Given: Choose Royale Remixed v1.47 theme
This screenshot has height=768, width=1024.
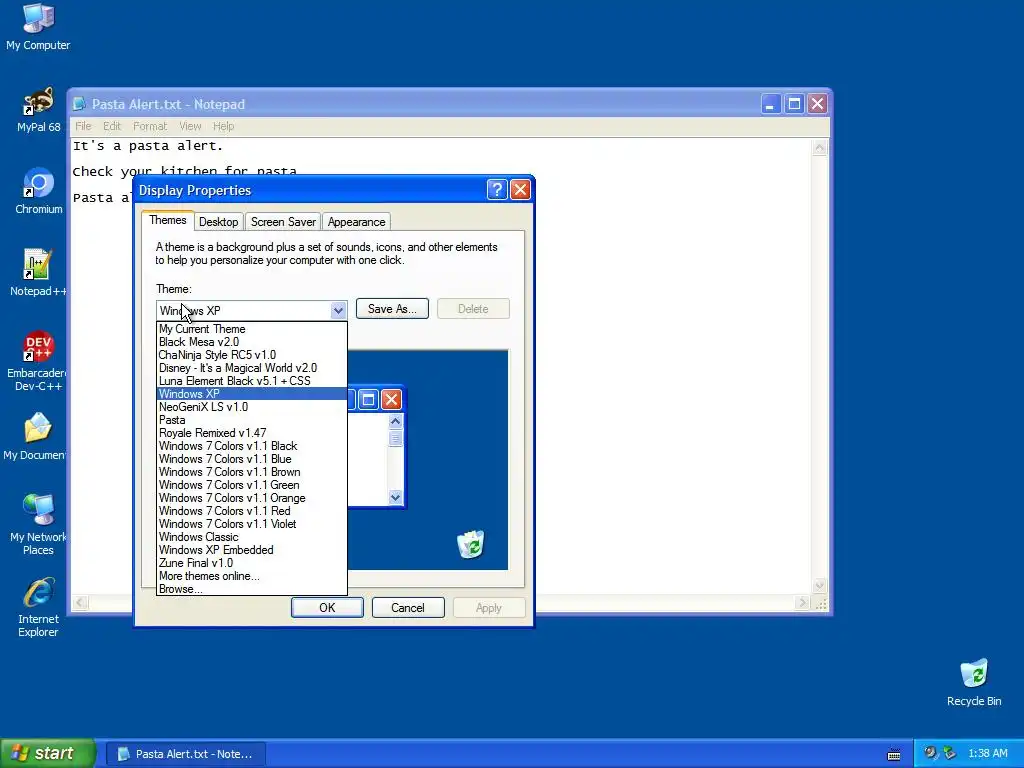Looking at the screenshot, I should click(252, 433).
